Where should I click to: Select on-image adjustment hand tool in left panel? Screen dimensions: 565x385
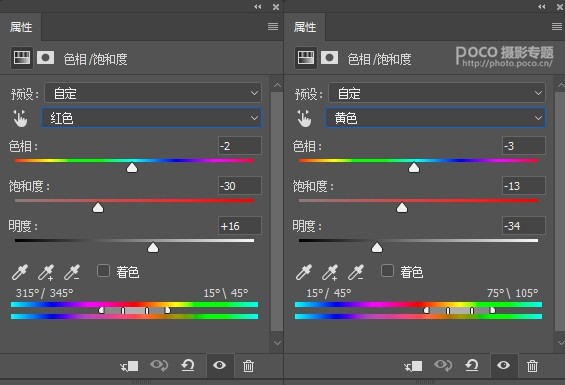(x=20, y=118)
